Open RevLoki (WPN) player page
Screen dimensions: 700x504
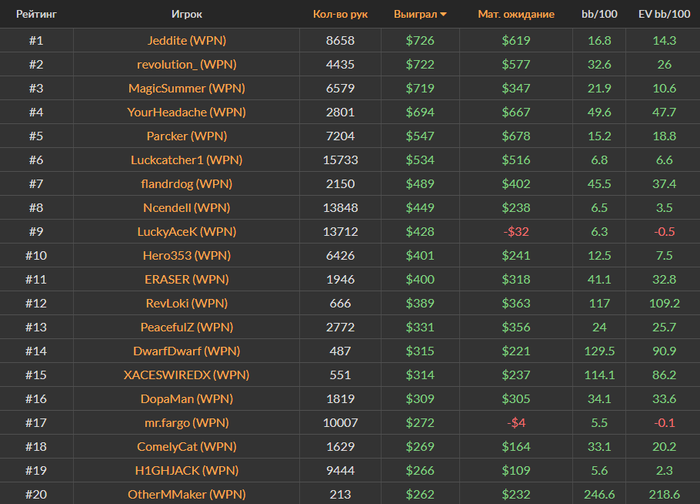tap(187, 303)
